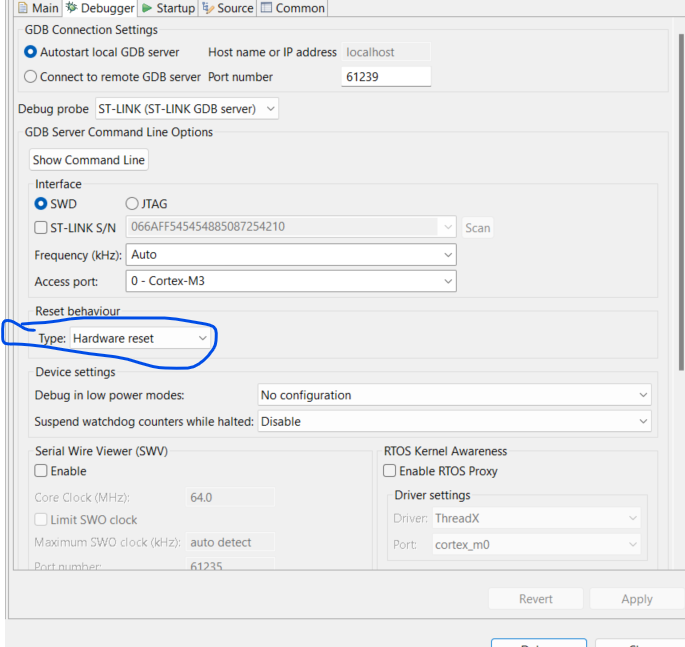Choose the JTAG interface option

132,203
